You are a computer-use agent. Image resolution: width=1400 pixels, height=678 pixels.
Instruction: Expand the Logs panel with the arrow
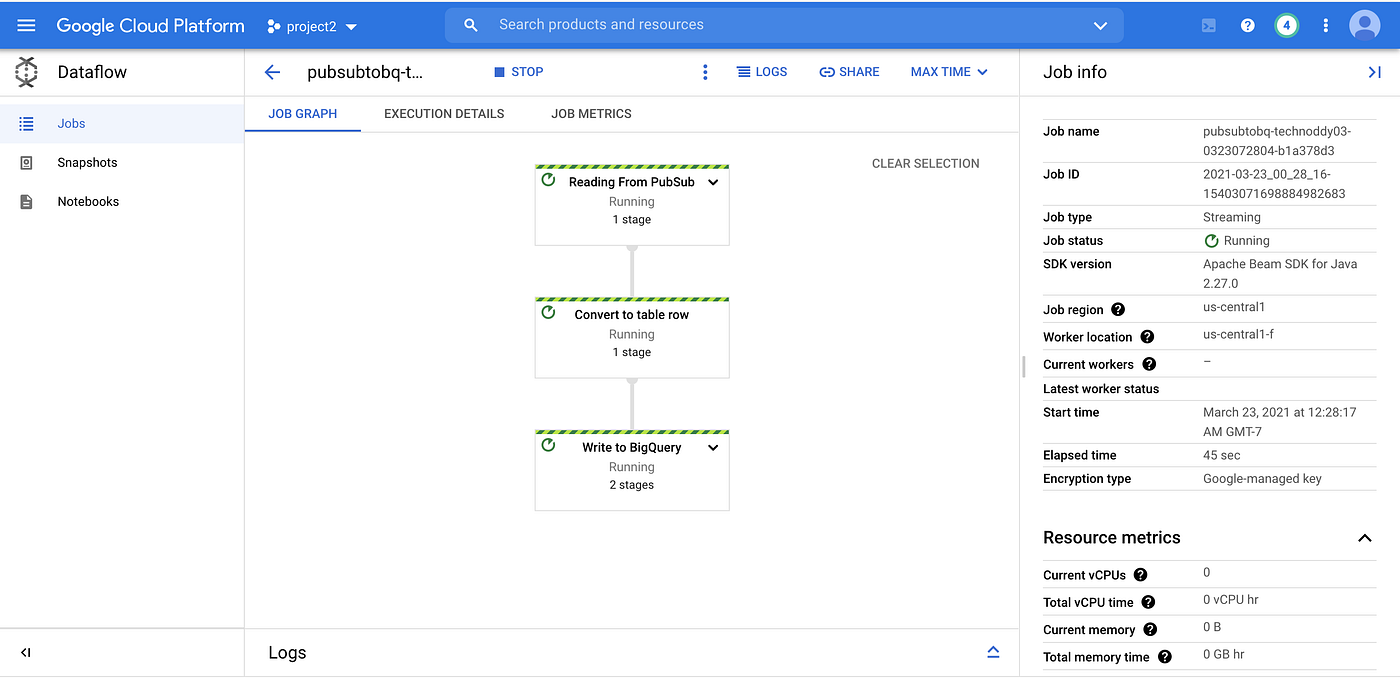pyautogui.click(x=993, y=652)
